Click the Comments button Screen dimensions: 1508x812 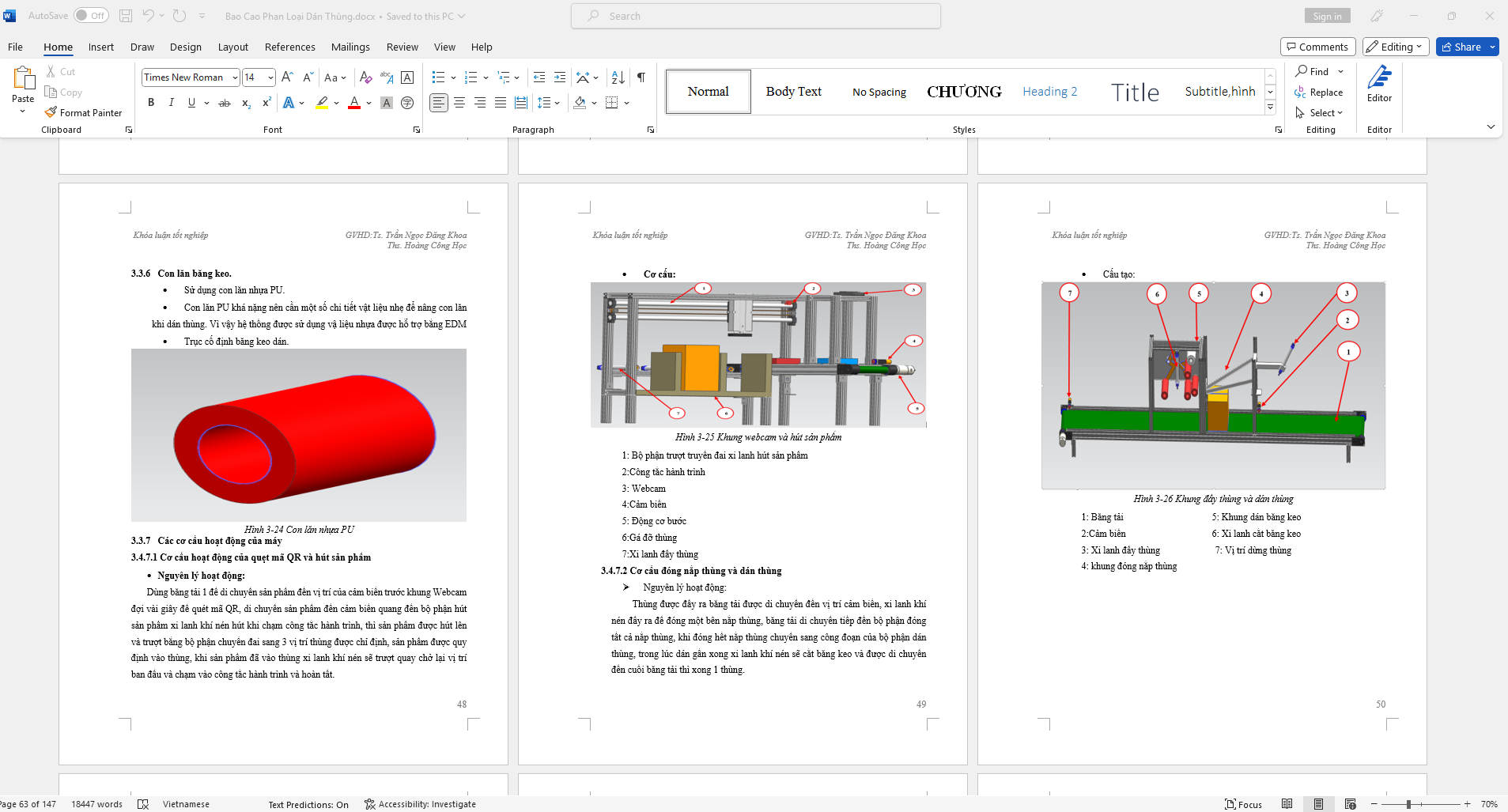tap(1317, 47)
